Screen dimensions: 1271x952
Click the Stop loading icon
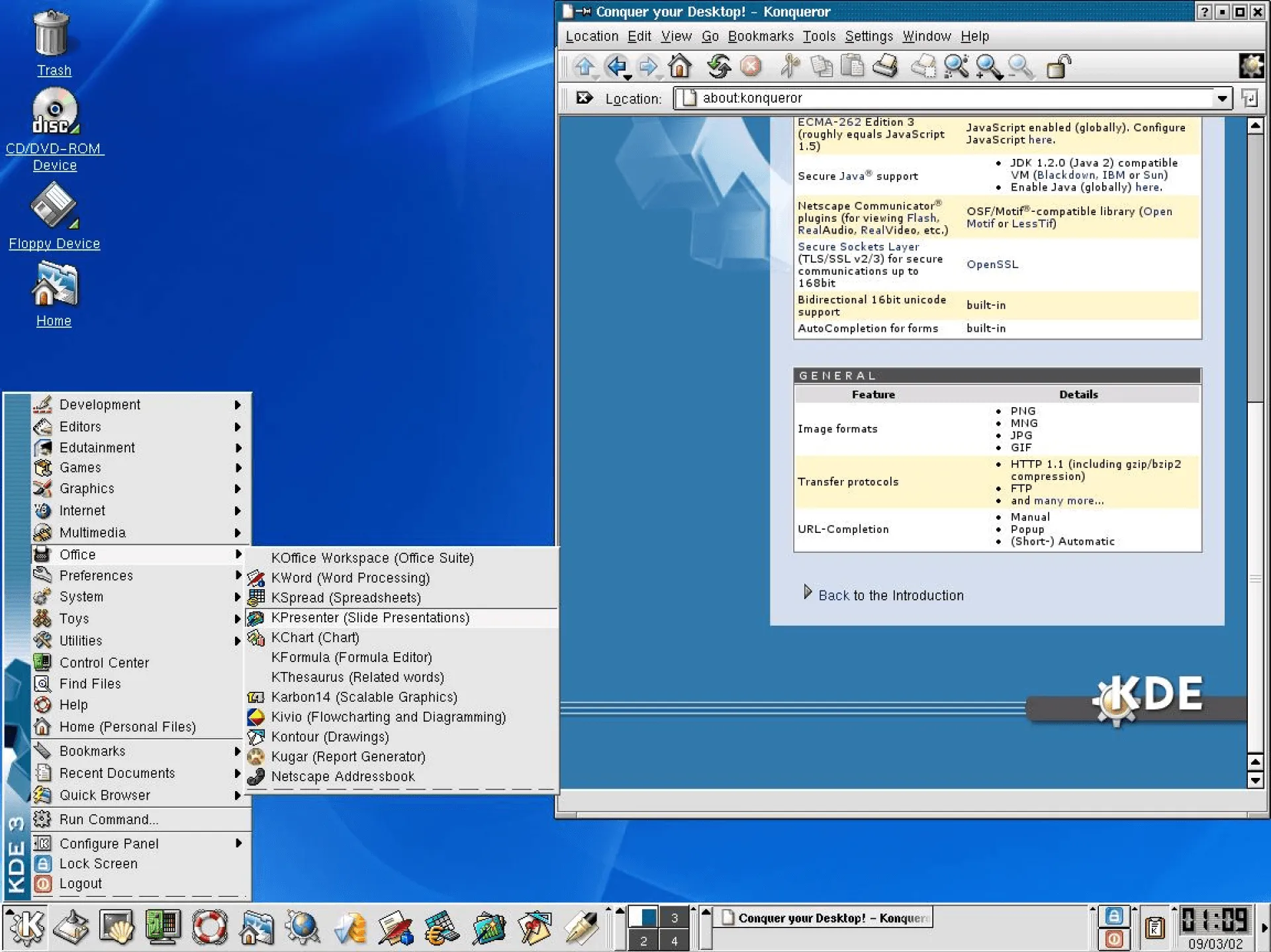(x=750, y=67)
